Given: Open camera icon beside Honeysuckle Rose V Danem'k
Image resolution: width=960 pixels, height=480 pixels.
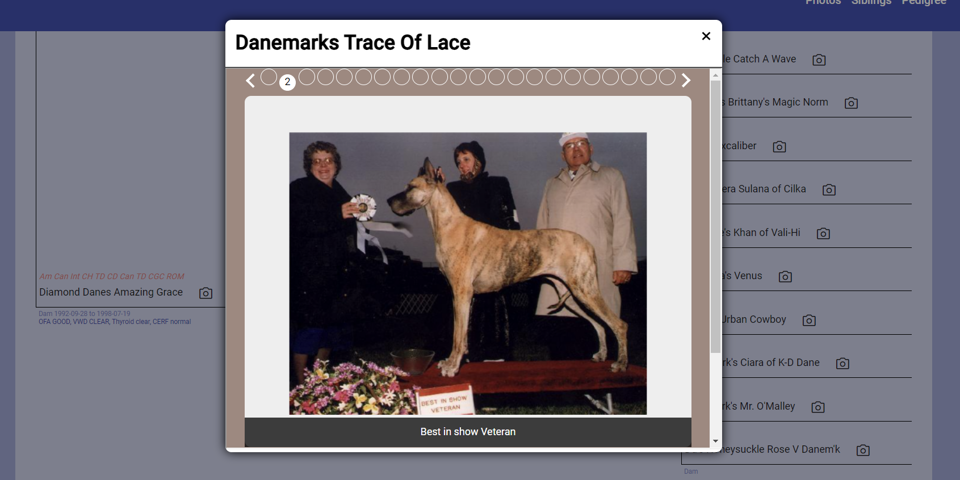Looking at the screenshot, I should click(863, 451).
